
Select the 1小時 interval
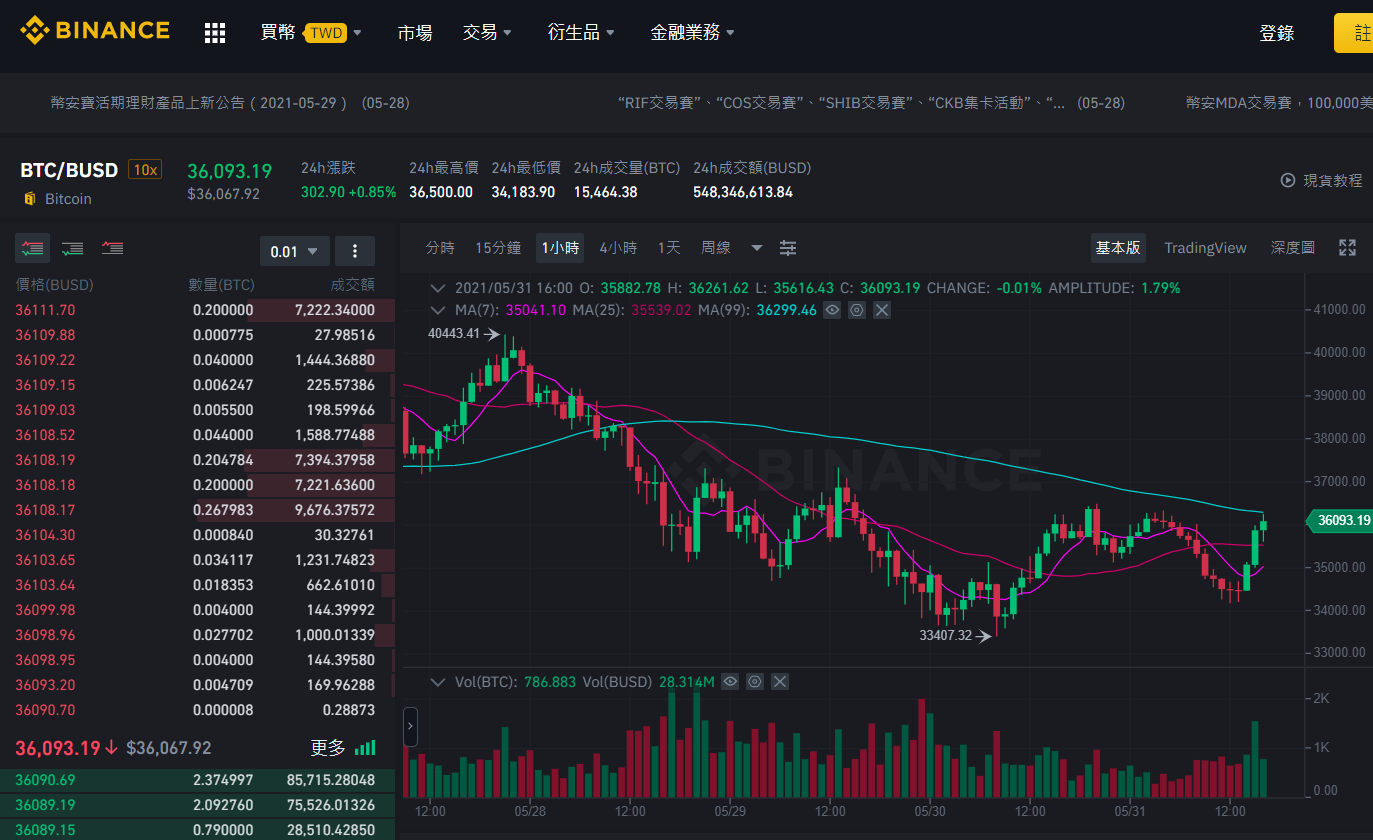click(560, 248)
